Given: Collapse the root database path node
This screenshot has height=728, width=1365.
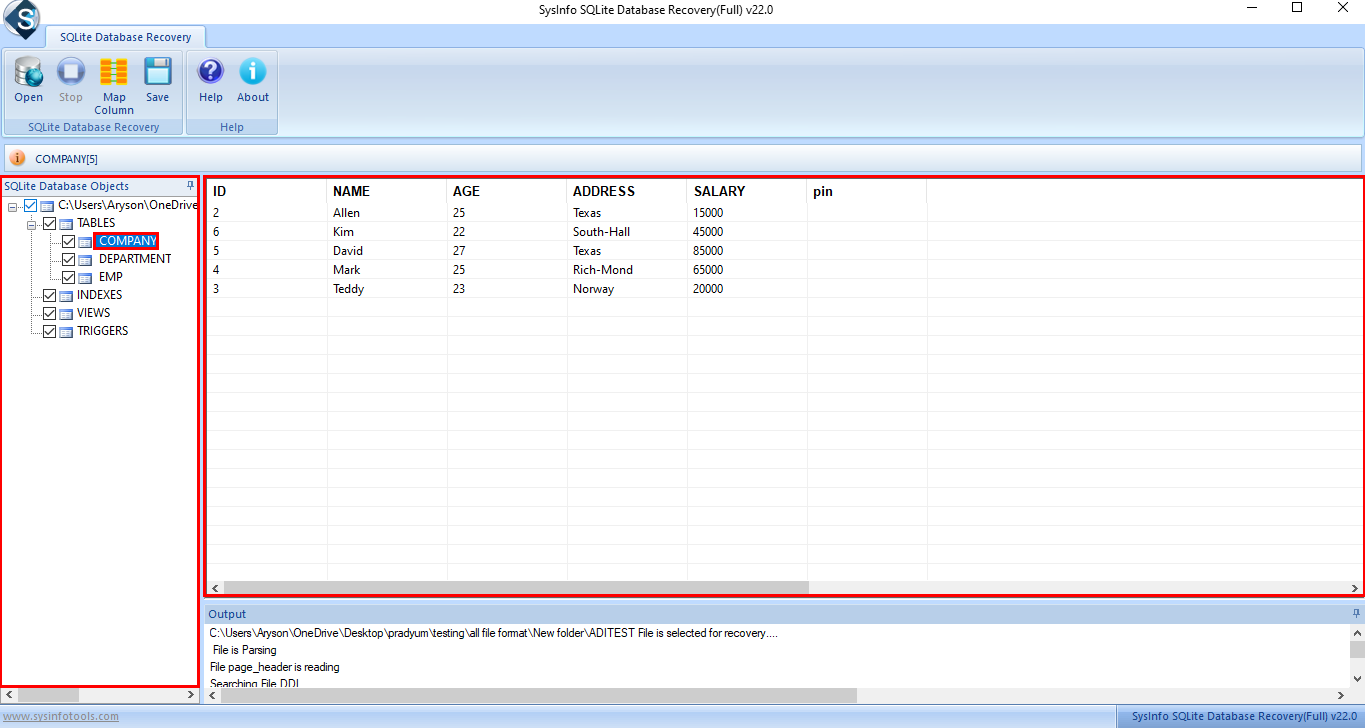Looking at the screenshot, I should point(12,206).
